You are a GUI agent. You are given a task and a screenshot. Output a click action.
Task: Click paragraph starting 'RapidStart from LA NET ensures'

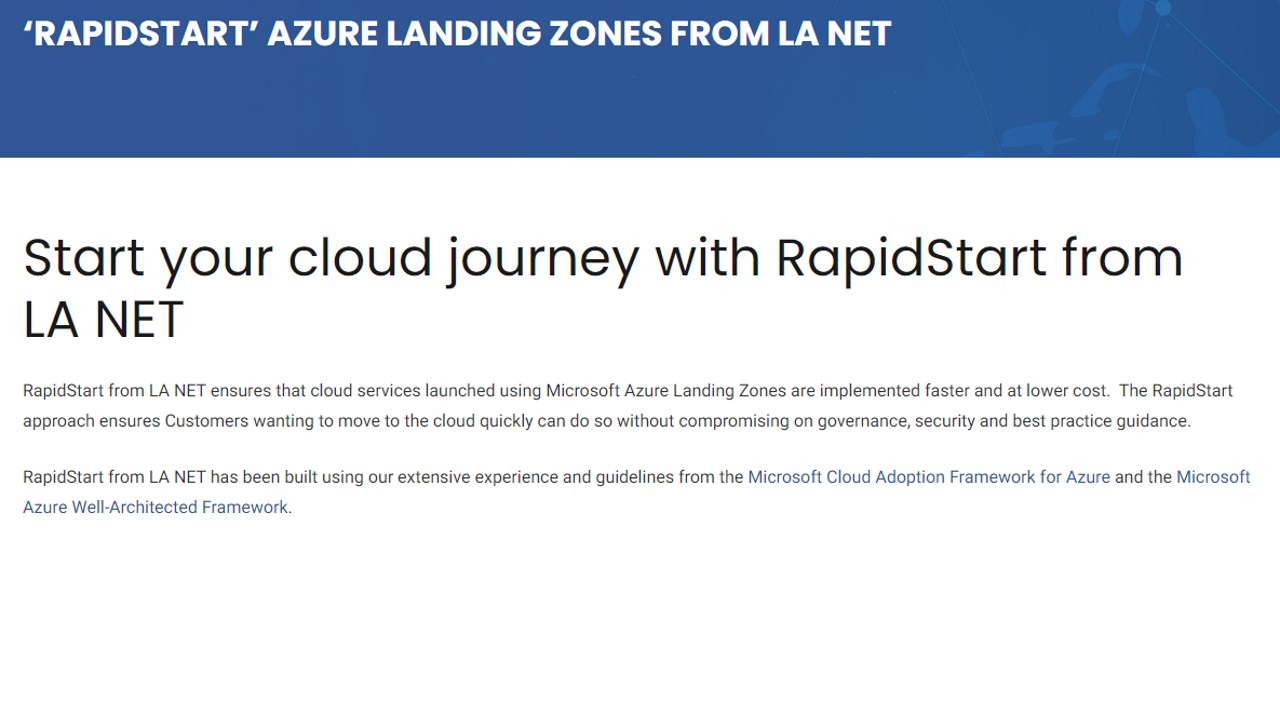coord(628,405)
